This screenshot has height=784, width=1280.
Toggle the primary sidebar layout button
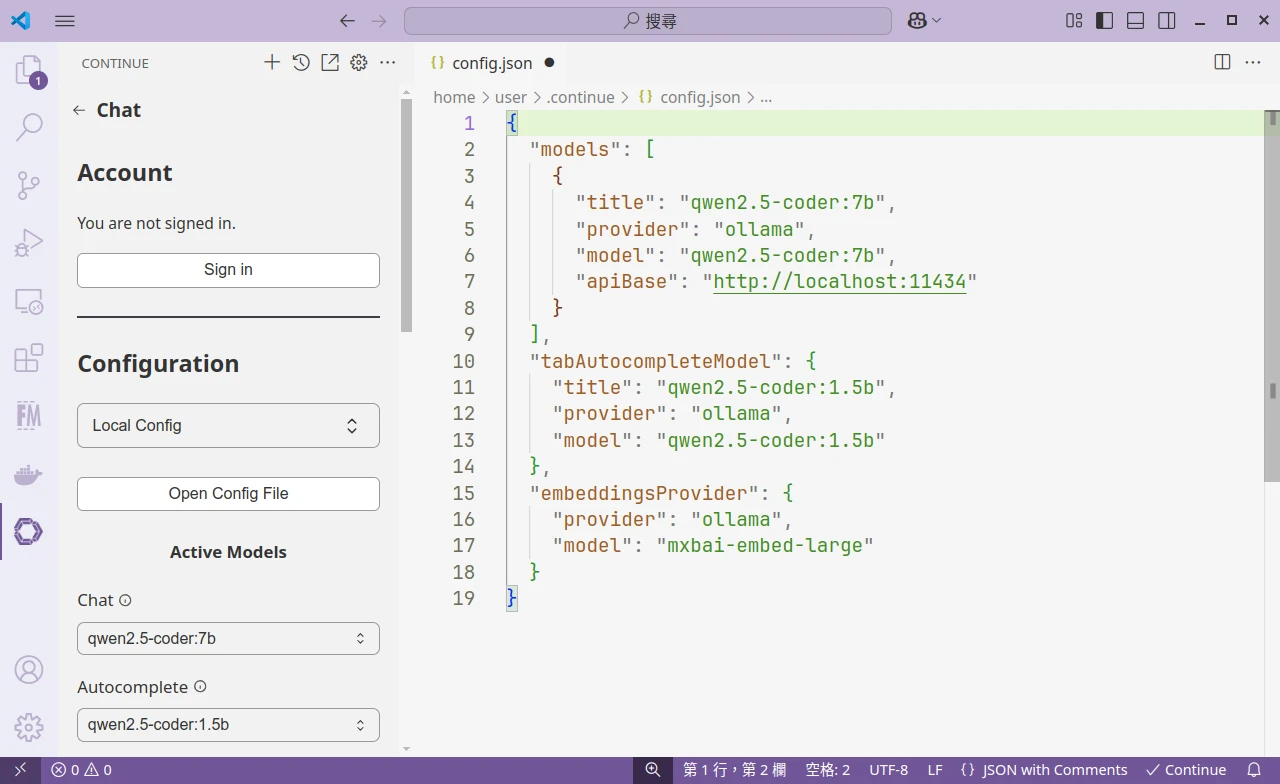click(x=1105, y=20)
